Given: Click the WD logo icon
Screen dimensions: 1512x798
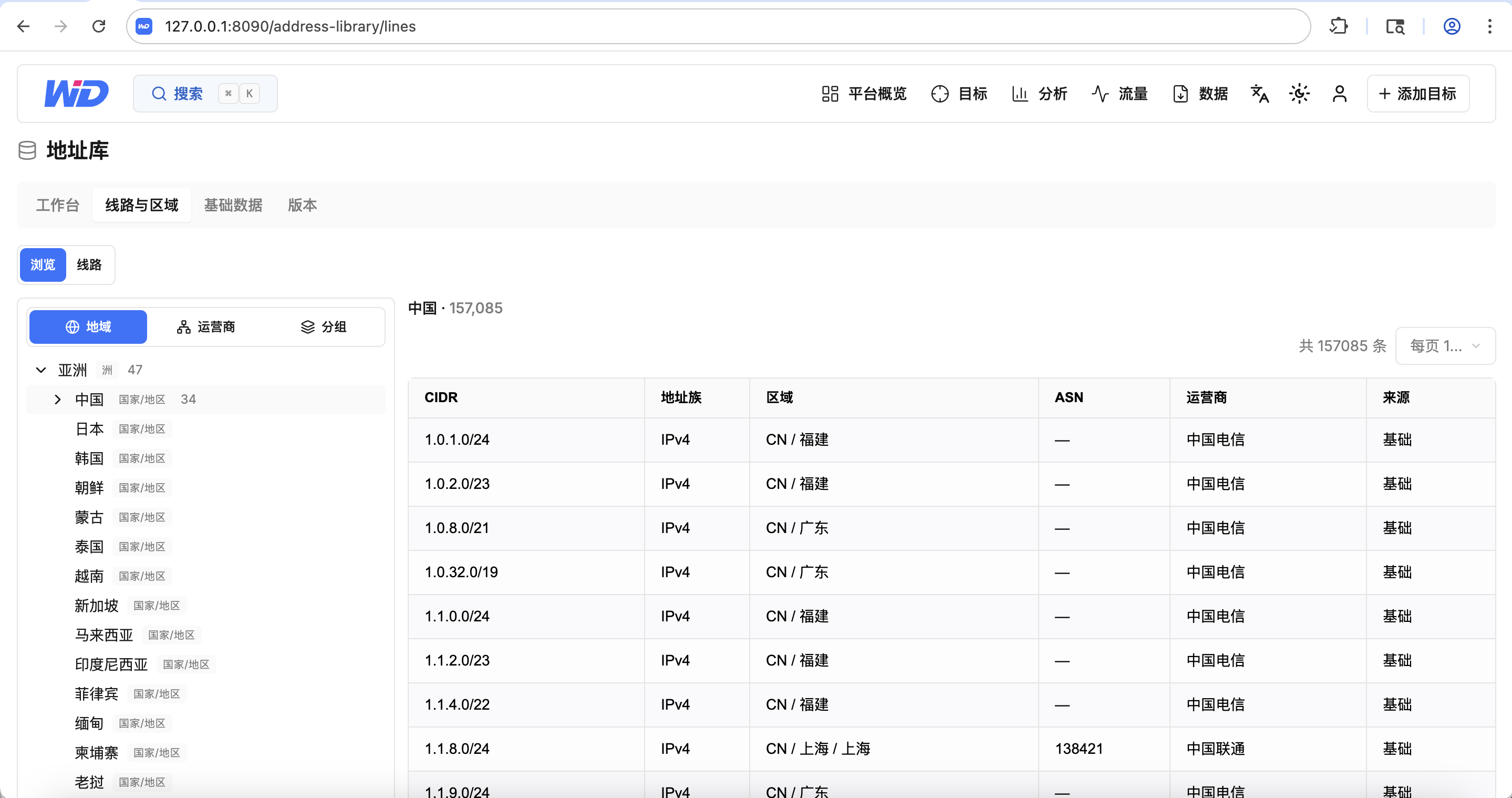Looking at the screenshot, I should point(77,94).
